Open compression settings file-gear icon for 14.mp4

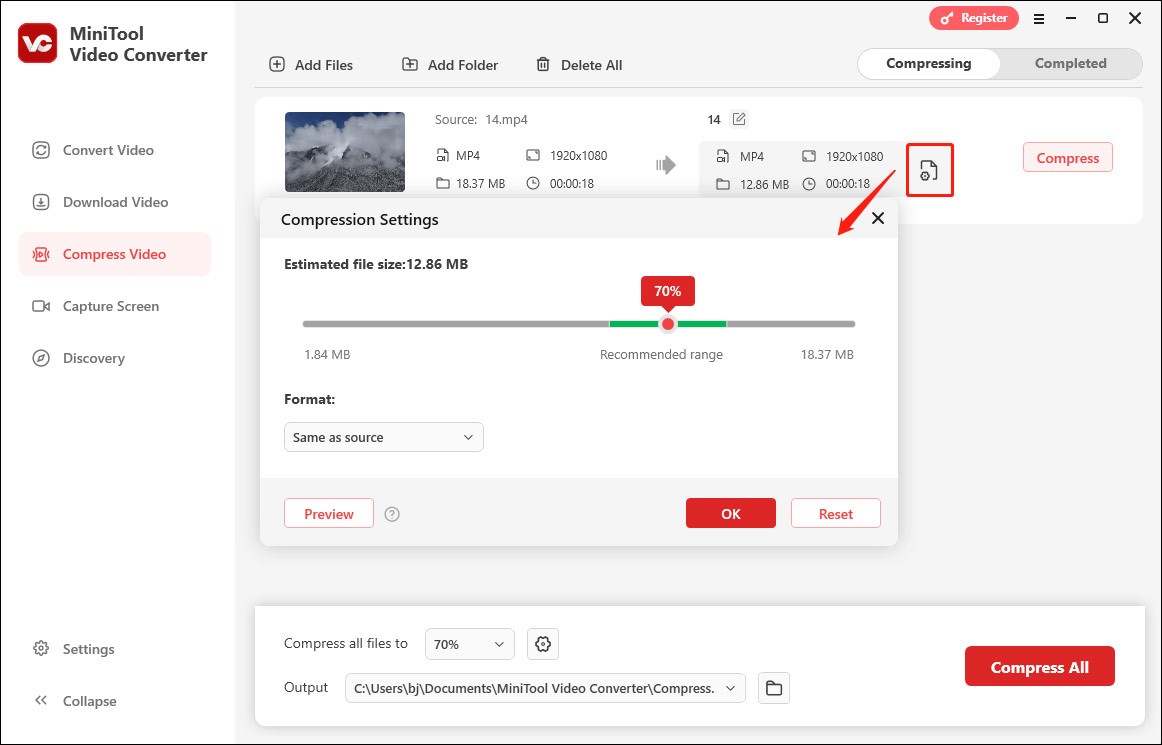click(x=929, y=170)
